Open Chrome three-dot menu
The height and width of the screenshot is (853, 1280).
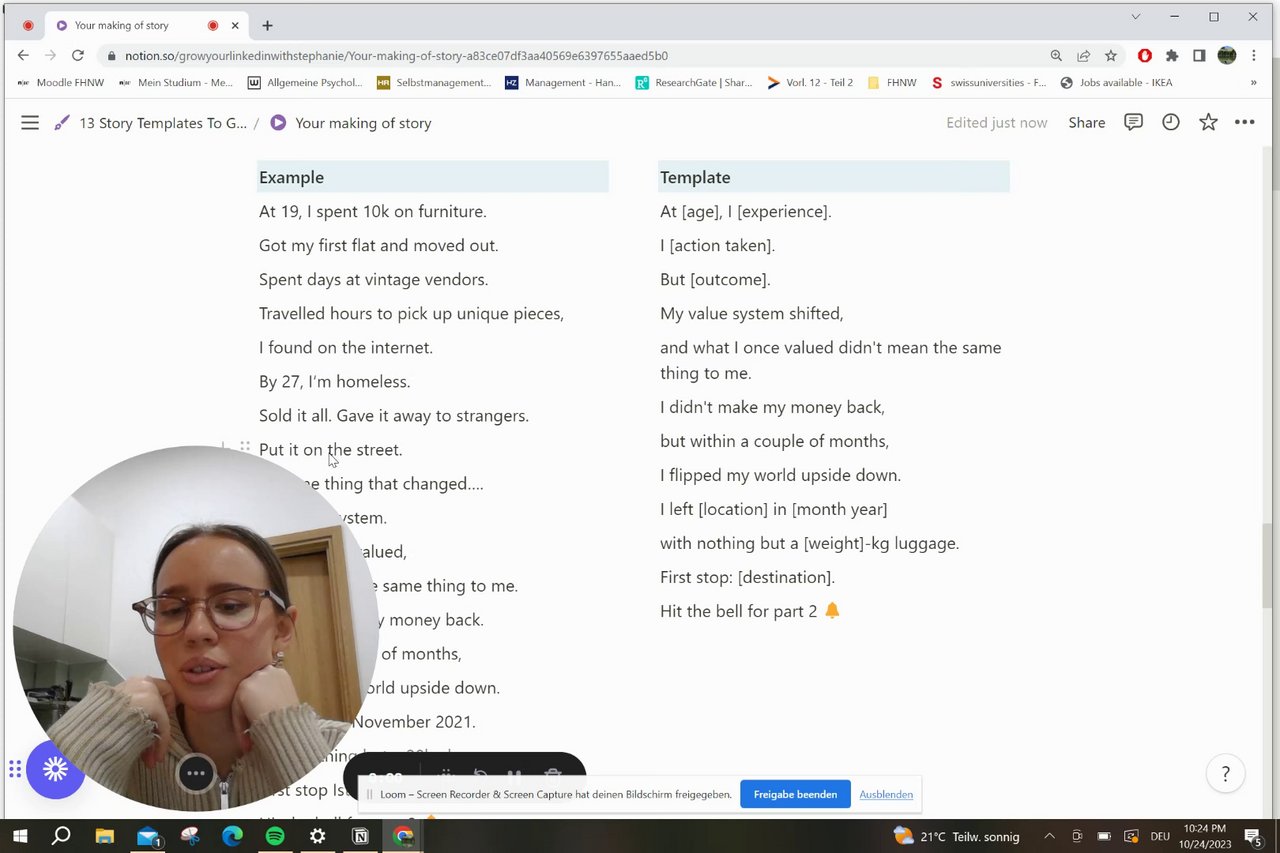[1254, 56]
